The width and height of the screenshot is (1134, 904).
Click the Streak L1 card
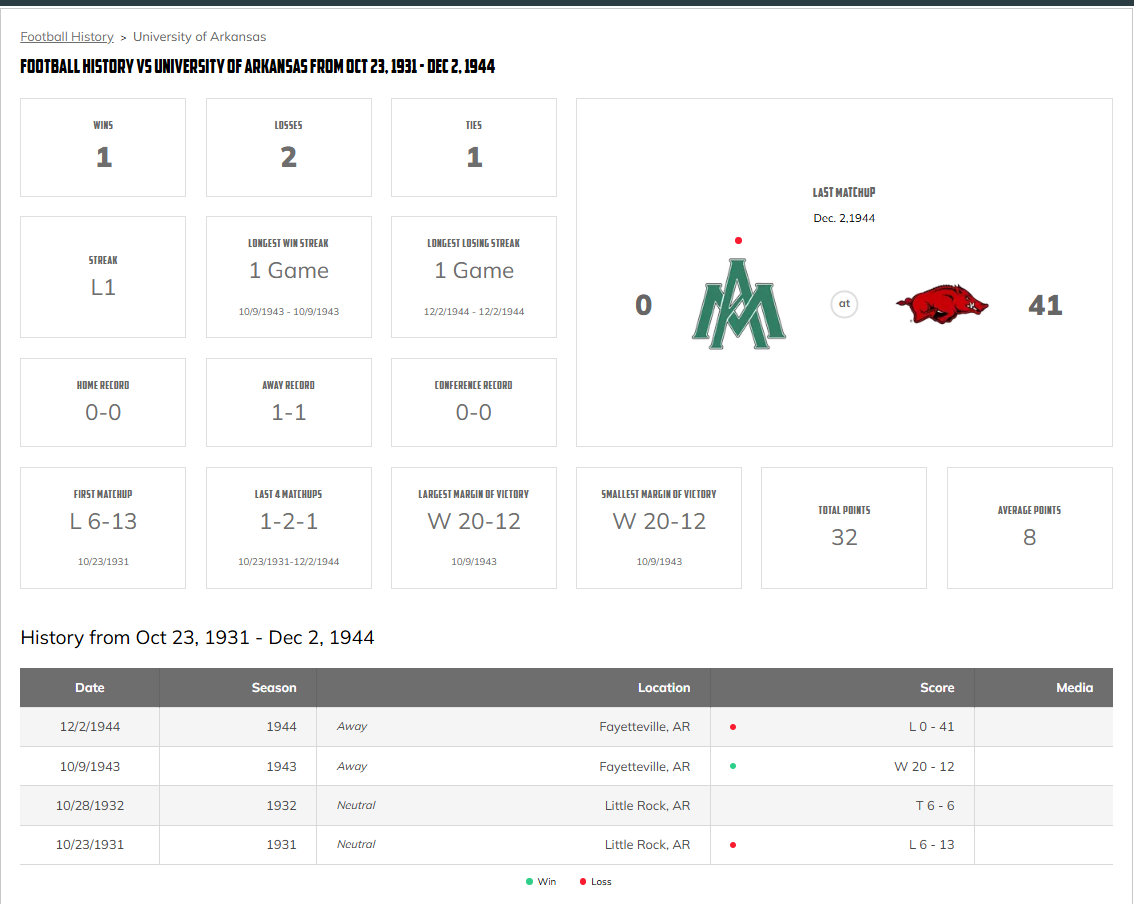click(103, 277)
